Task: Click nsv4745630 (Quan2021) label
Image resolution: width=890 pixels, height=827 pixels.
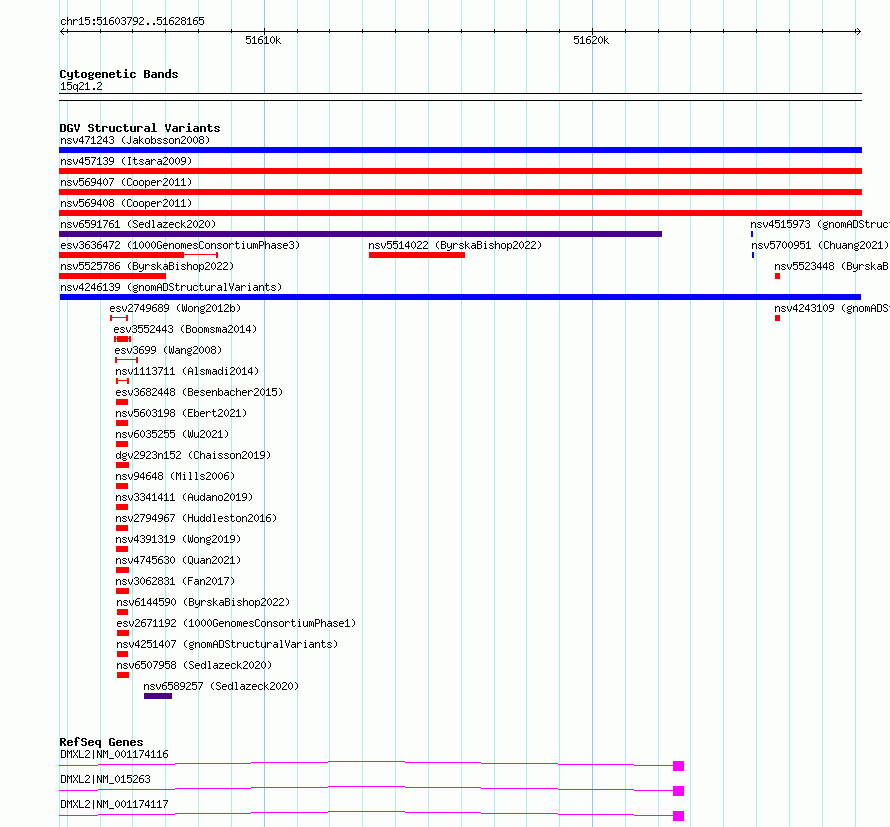Action: point(178,560)
